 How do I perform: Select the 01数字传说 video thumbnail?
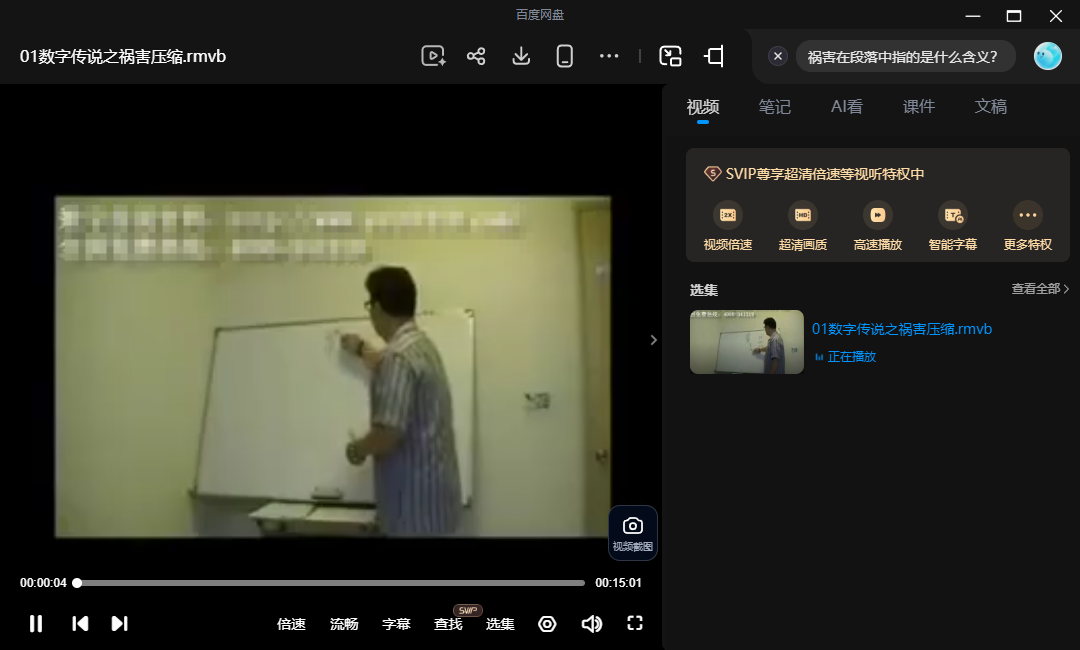point(747,342)
